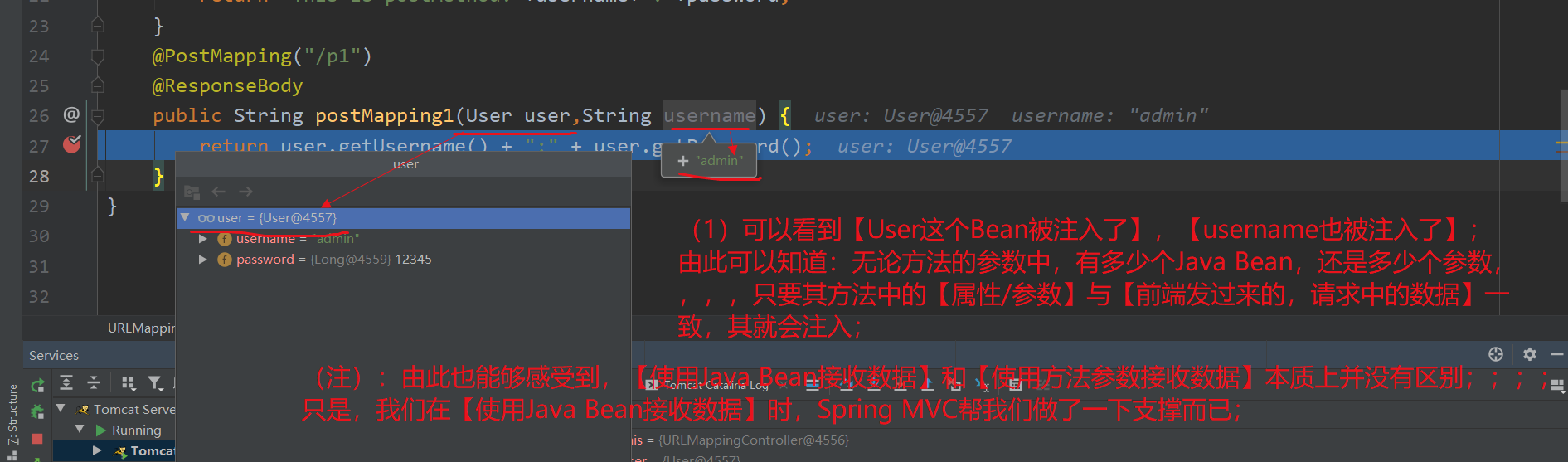Open the Group By options icon
1568x462 pixels.
click(x=129, y=382)
